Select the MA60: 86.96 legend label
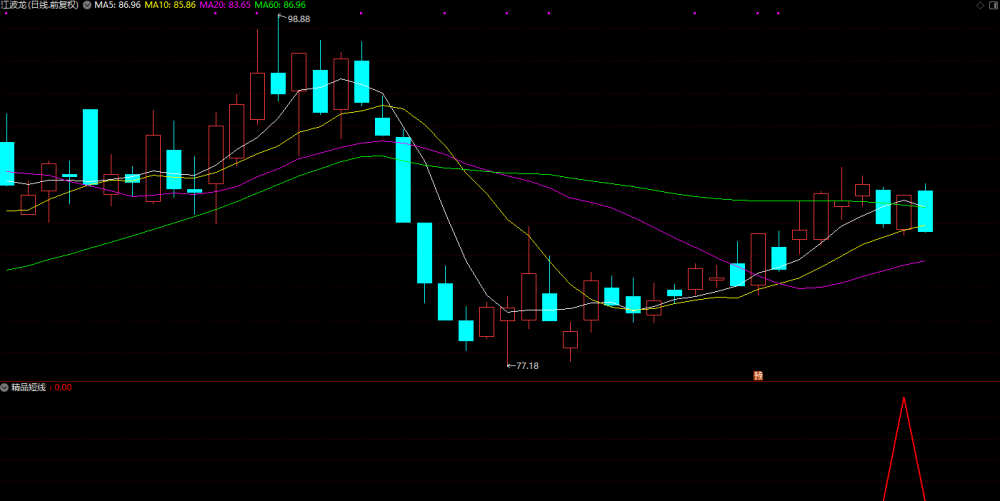1000x501 pixels. click(x=280, y=5)
